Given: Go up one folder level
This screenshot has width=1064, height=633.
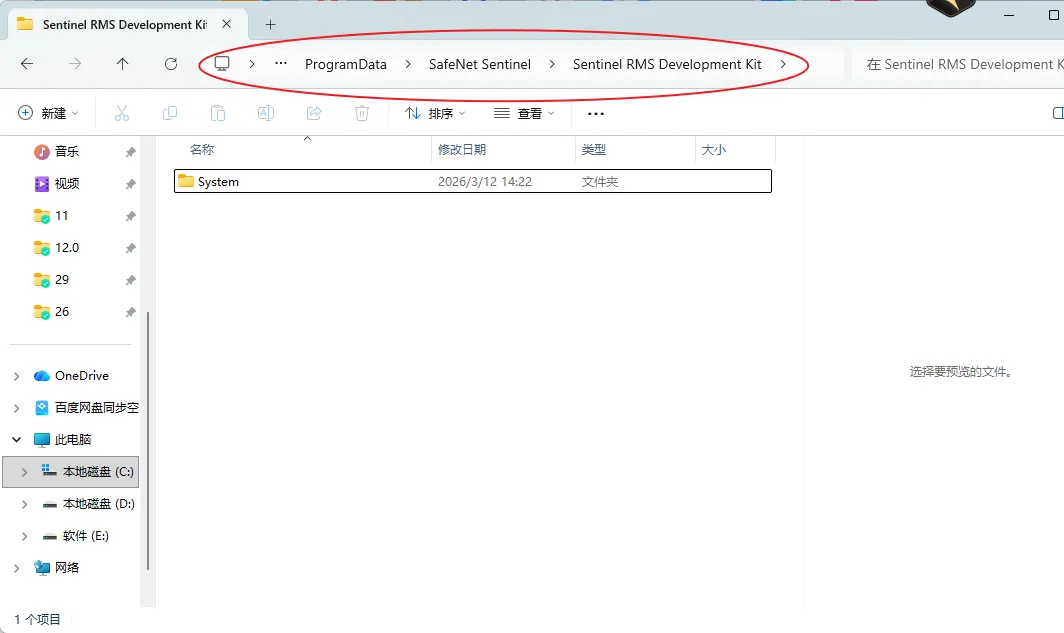Looking at the screenshot, I should 122,64.
